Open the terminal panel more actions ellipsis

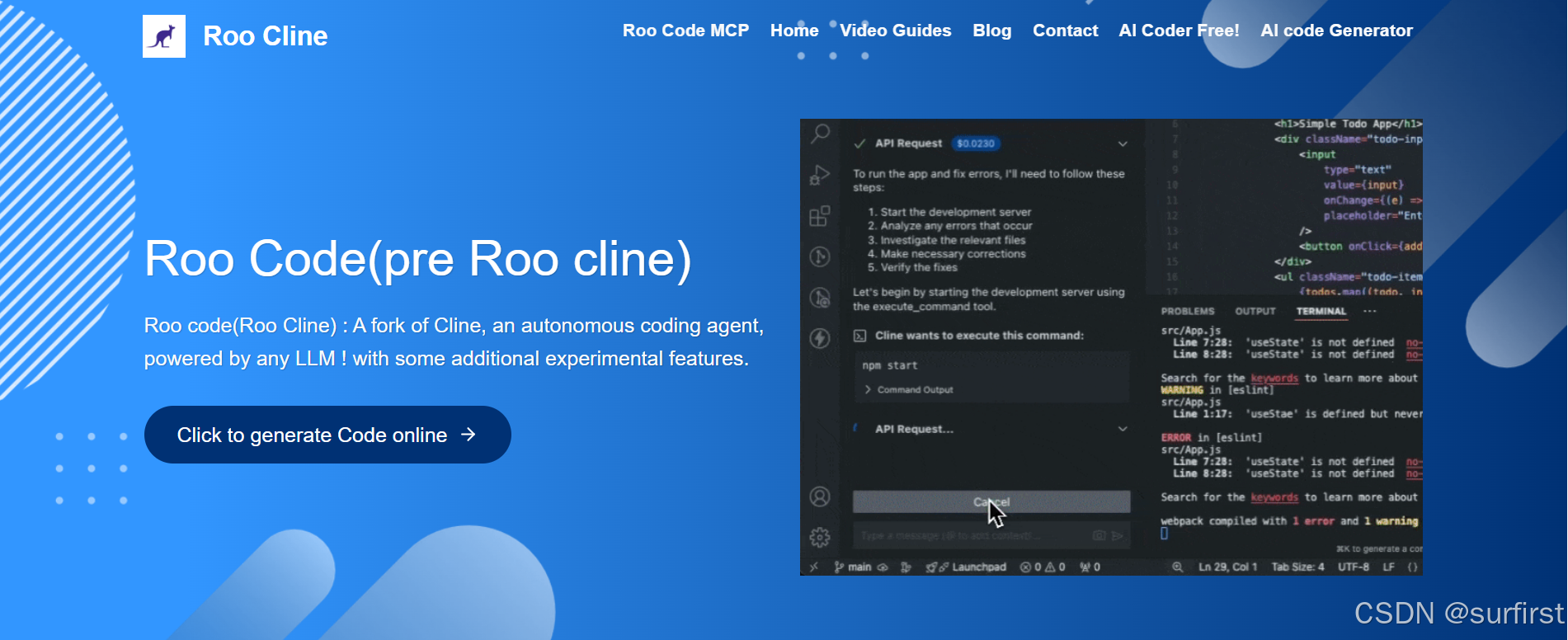[1370, 311]
